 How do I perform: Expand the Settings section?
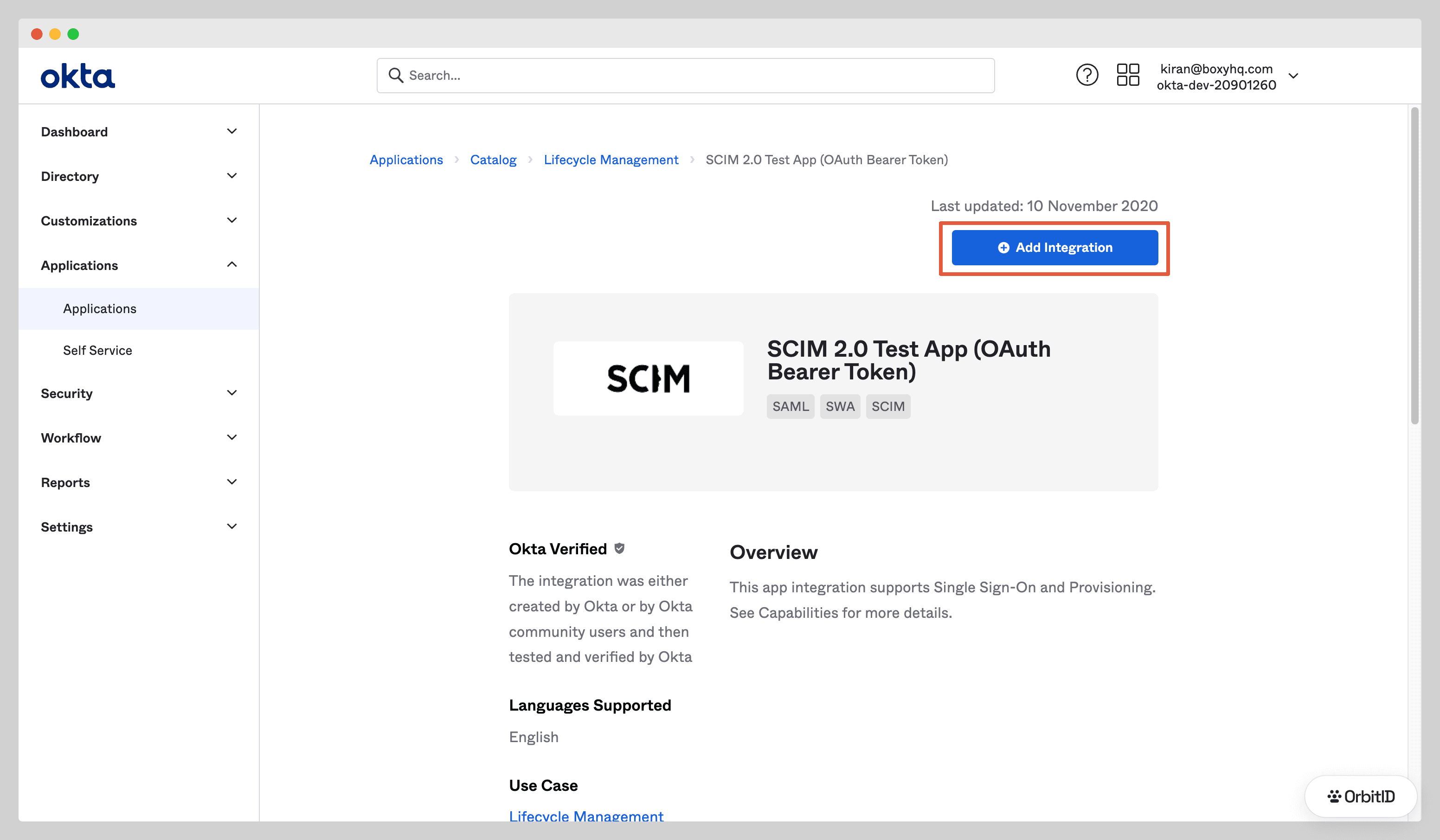[x=138, y=527]
